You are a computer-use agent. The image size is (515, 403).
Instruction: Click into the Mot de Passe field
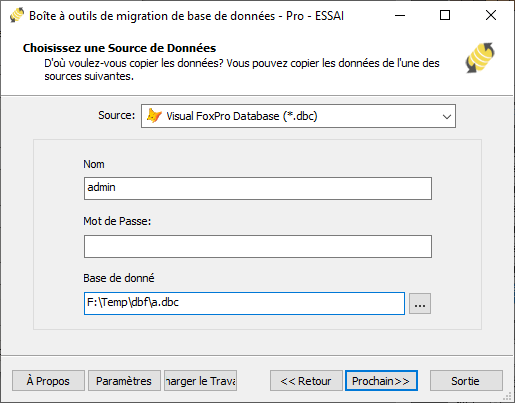coord(258,247)
